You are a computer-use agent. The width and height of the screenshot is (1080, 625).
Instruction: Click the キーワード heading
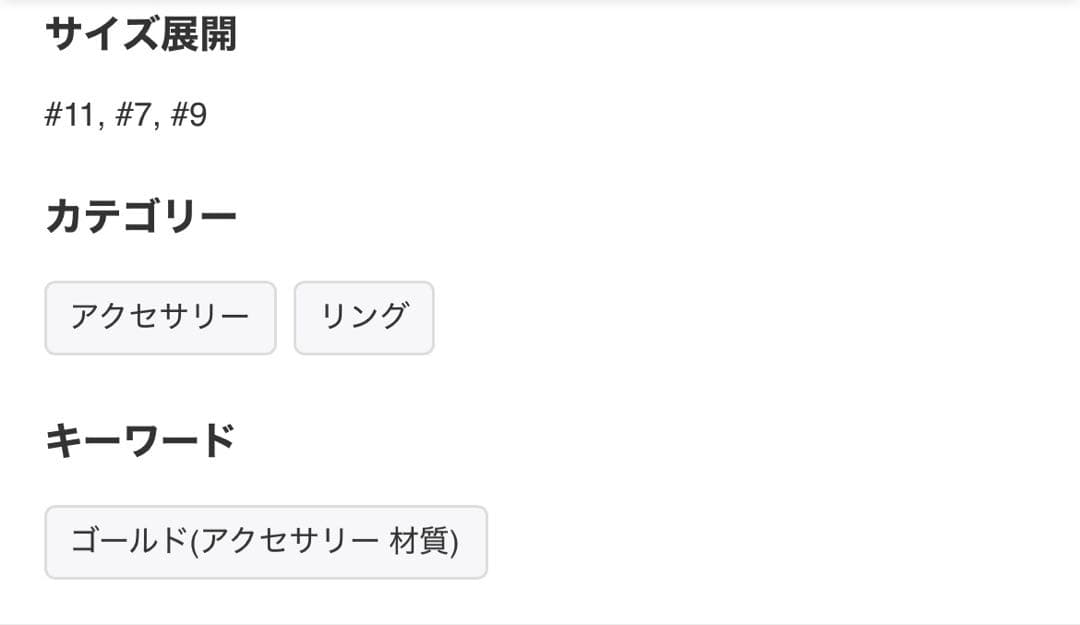(140, 437)
